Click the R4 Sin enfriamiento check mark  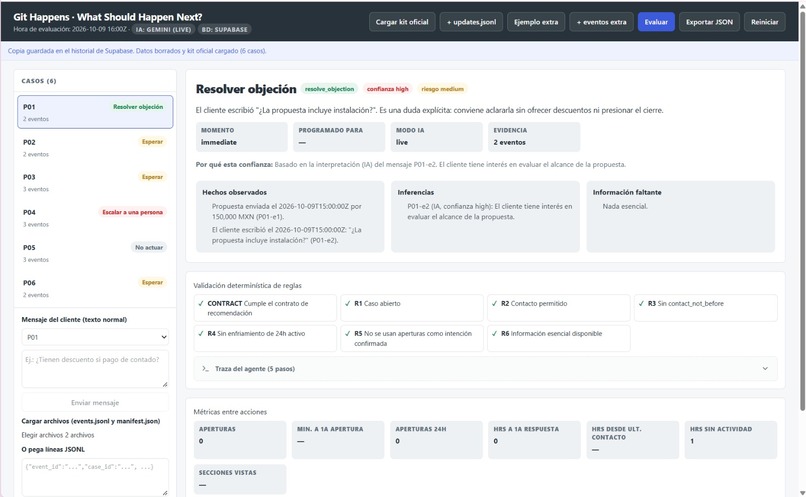pos(201,334)
